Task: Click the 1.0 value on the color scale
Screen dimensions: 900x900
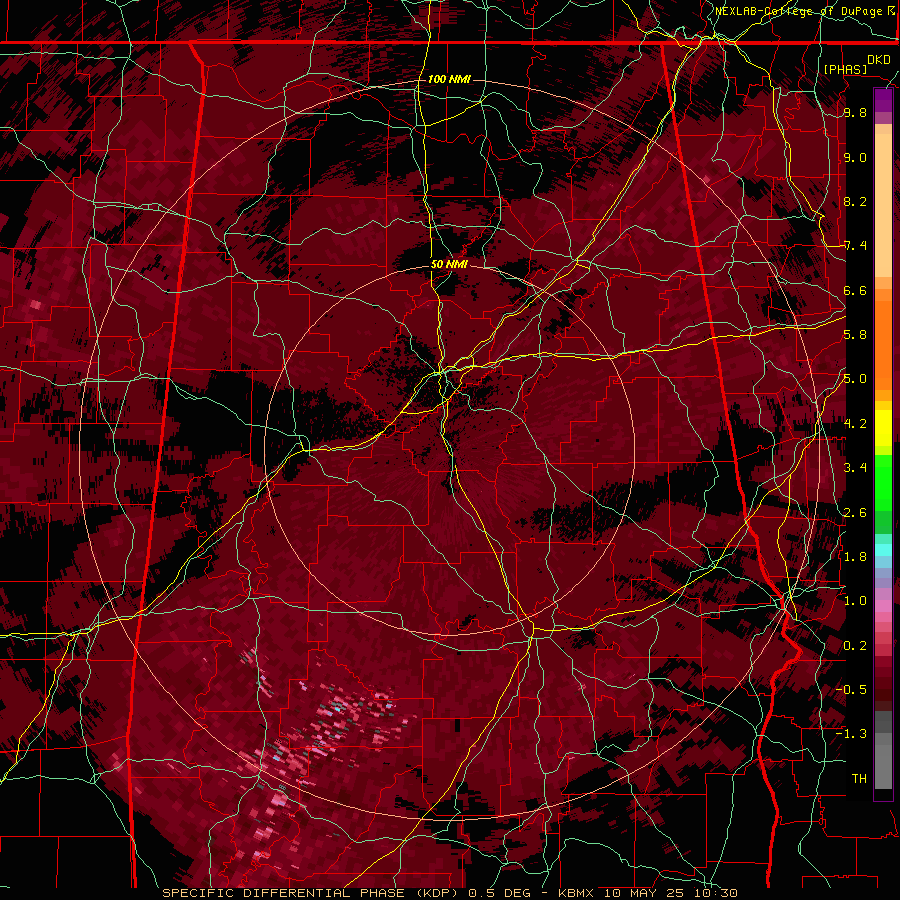Action: (855, 601)
